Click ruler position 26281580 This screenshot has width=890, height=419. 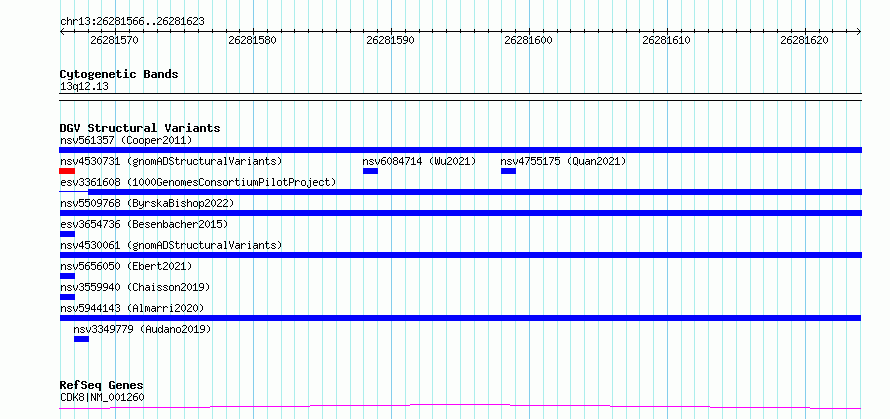[253, 40]
